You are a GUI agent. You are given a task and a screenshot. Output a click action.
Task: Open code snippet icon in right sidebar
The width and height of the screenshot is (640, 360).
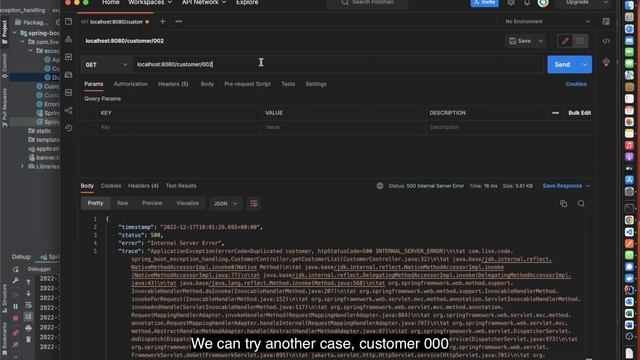(x=606, y=41)
